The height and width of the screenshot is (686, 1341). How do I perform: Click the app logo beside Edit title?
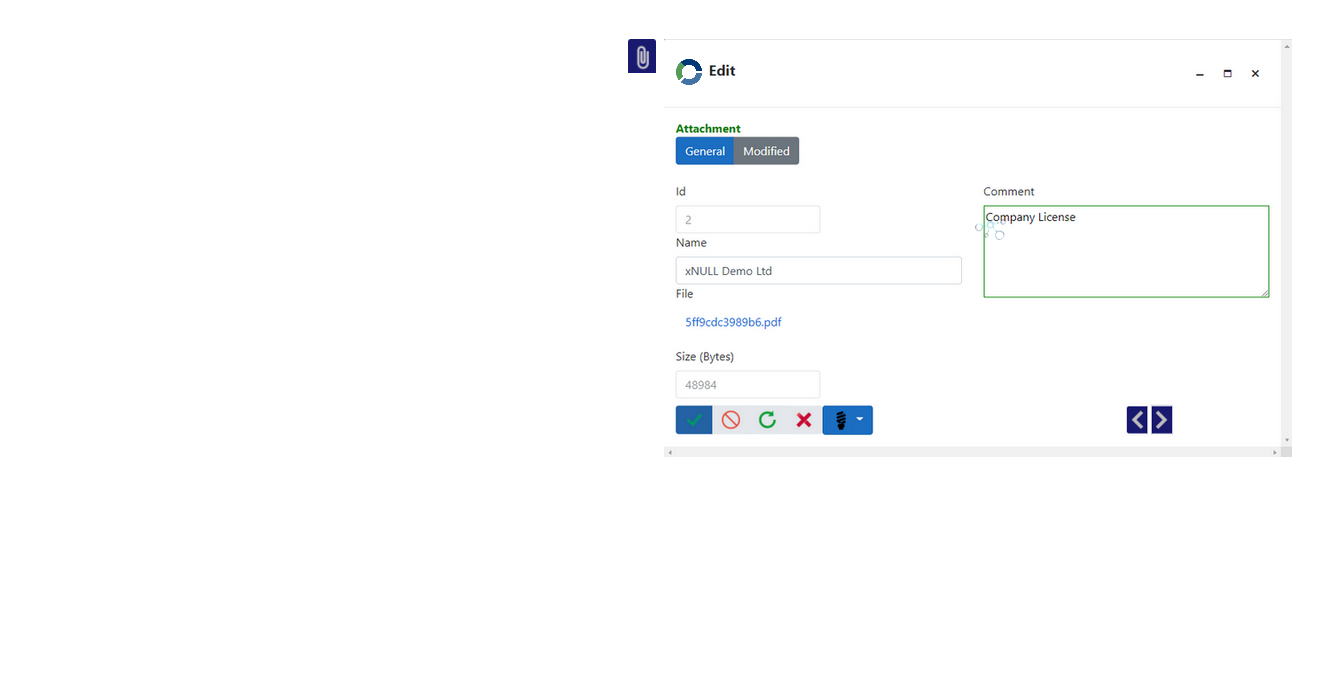click(689, 72)
